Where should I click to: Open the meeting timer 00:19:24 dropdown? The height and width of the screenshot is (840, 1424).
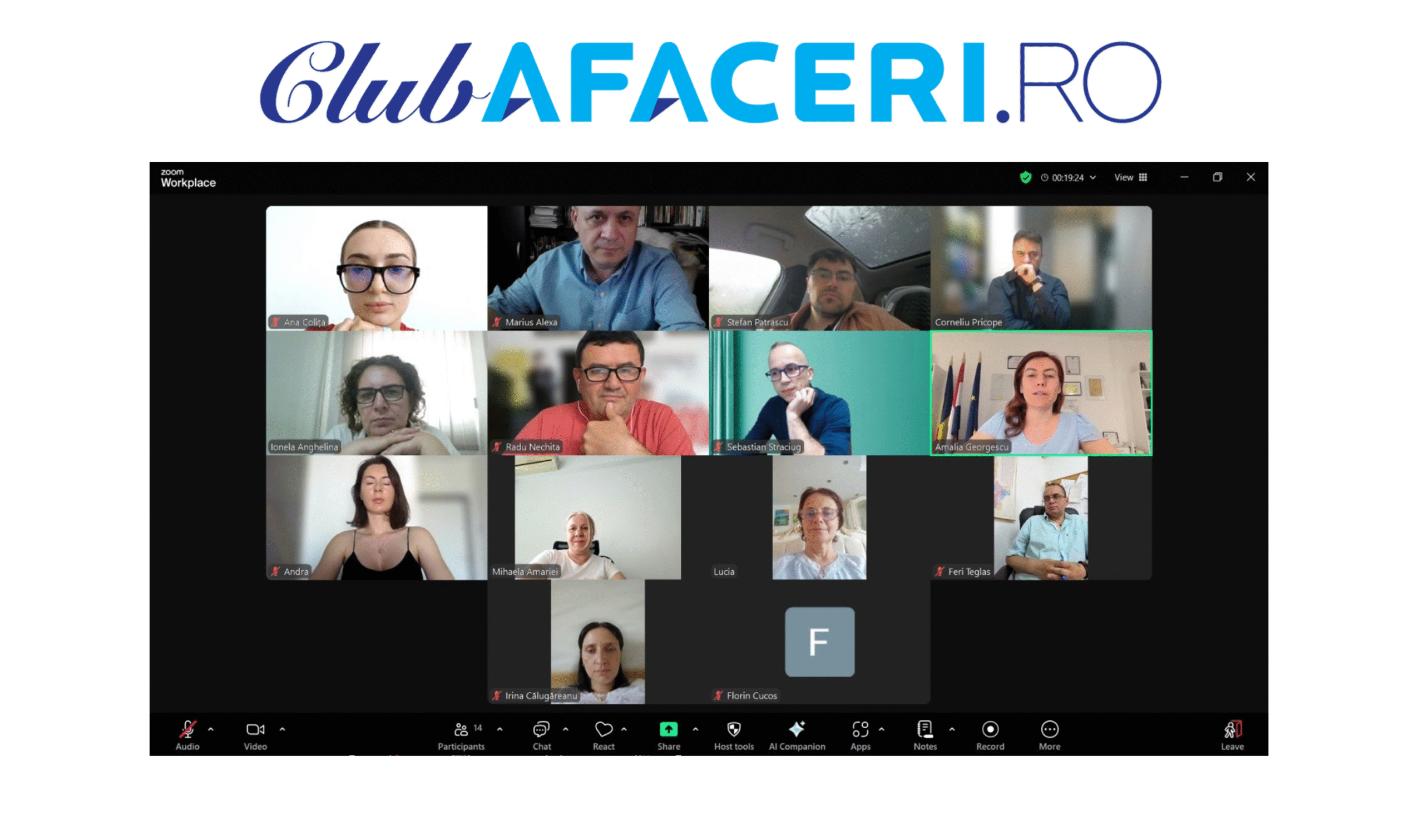pyautogui.click(x=1069, y=178)
